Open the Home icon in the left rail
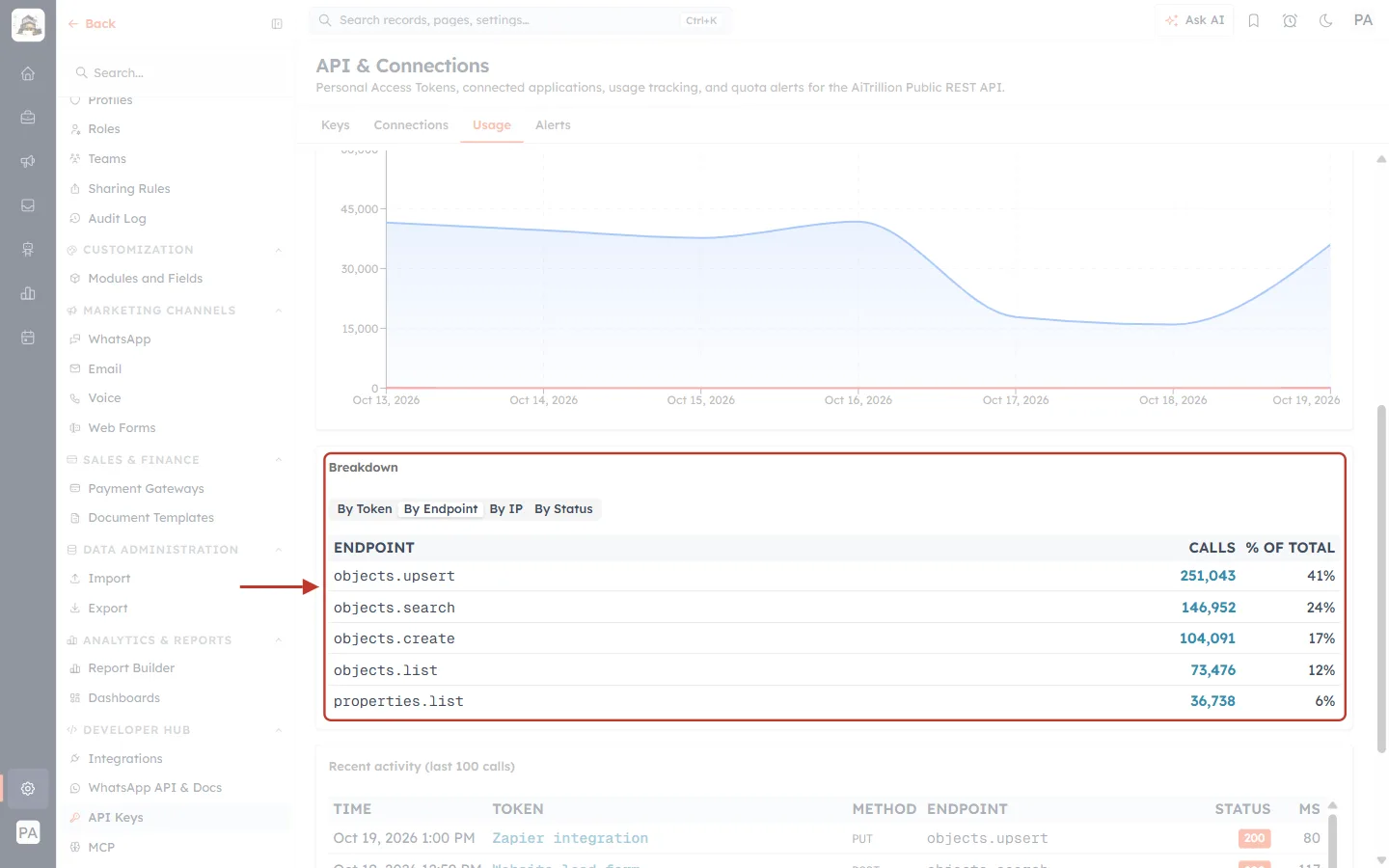Viewport: 1389px width, 868px height. [28, 73]
